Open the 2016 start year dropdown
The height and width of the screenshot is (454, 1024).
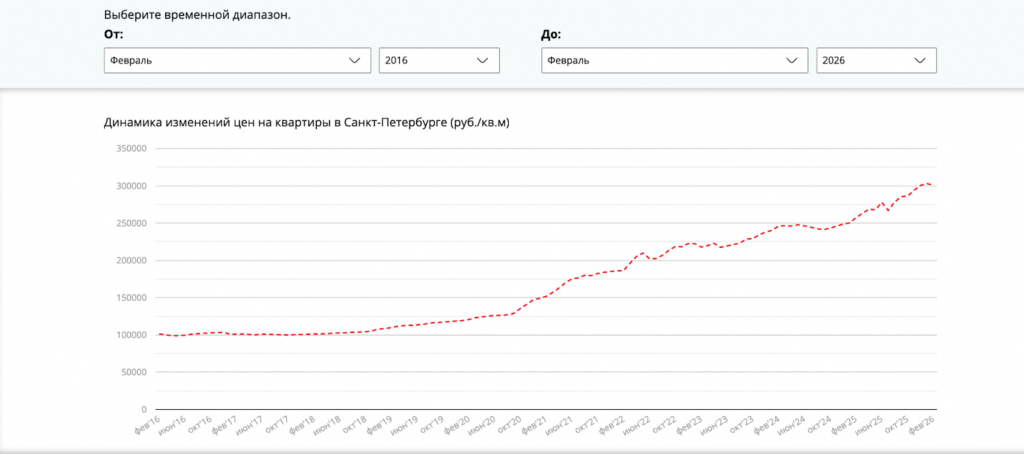coord(439,61)
